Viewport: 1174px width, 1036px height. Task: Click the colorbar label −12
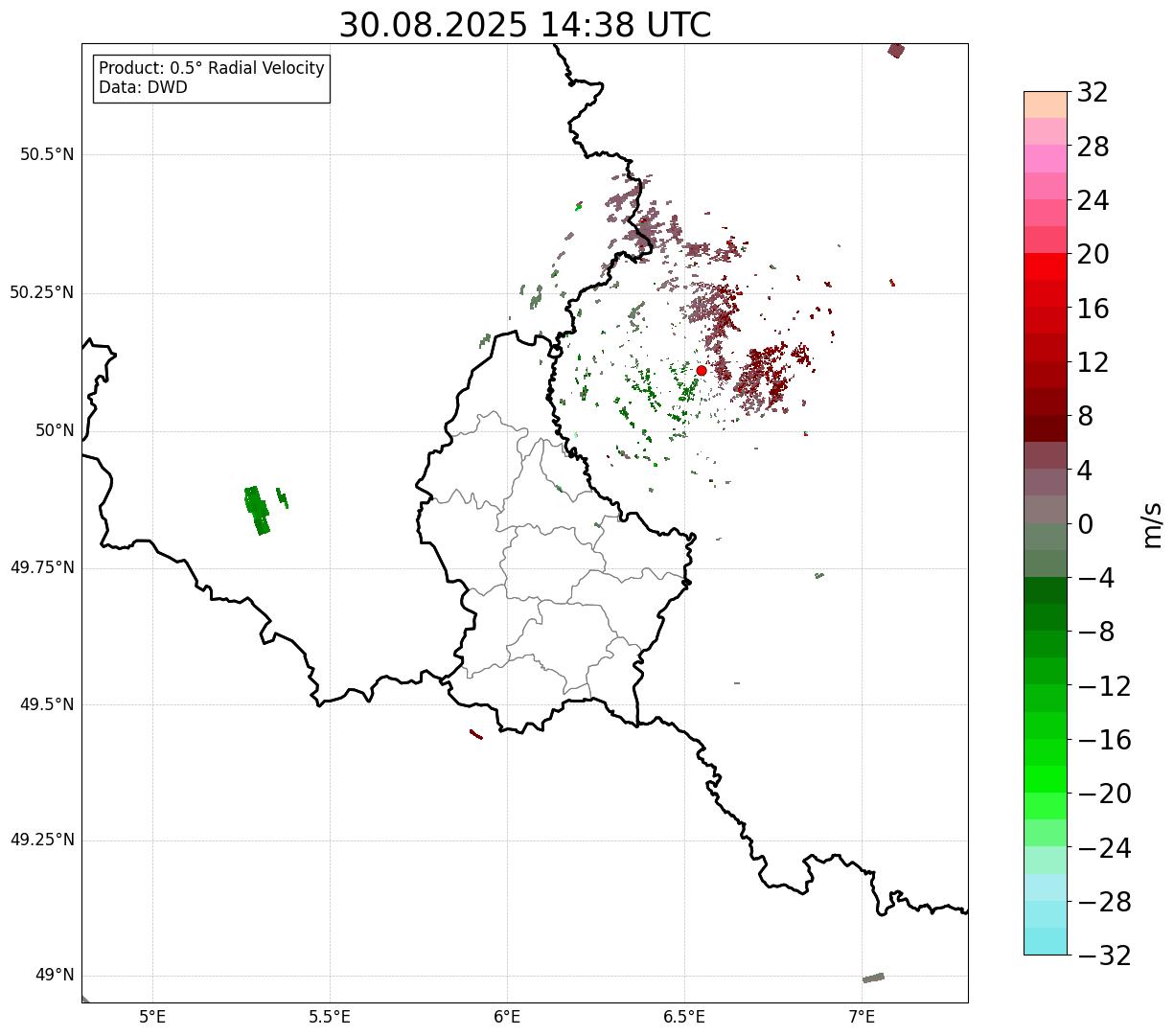point(1104,686)
